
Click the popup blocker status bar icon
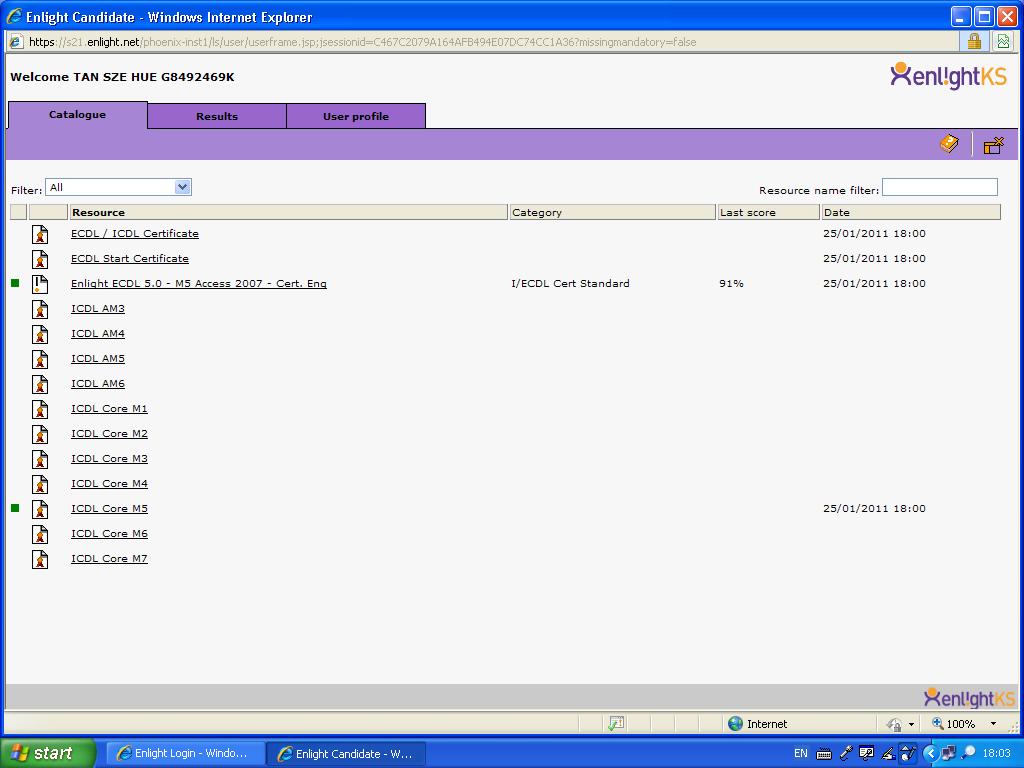click(x=616, y=724)
